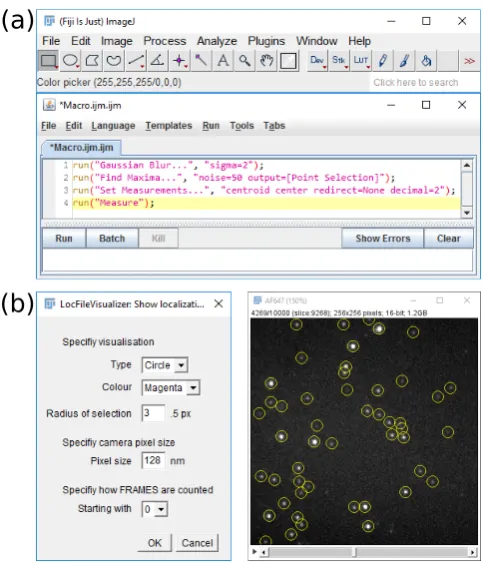Open ImageJ Window menu

[x=317, y=41]
